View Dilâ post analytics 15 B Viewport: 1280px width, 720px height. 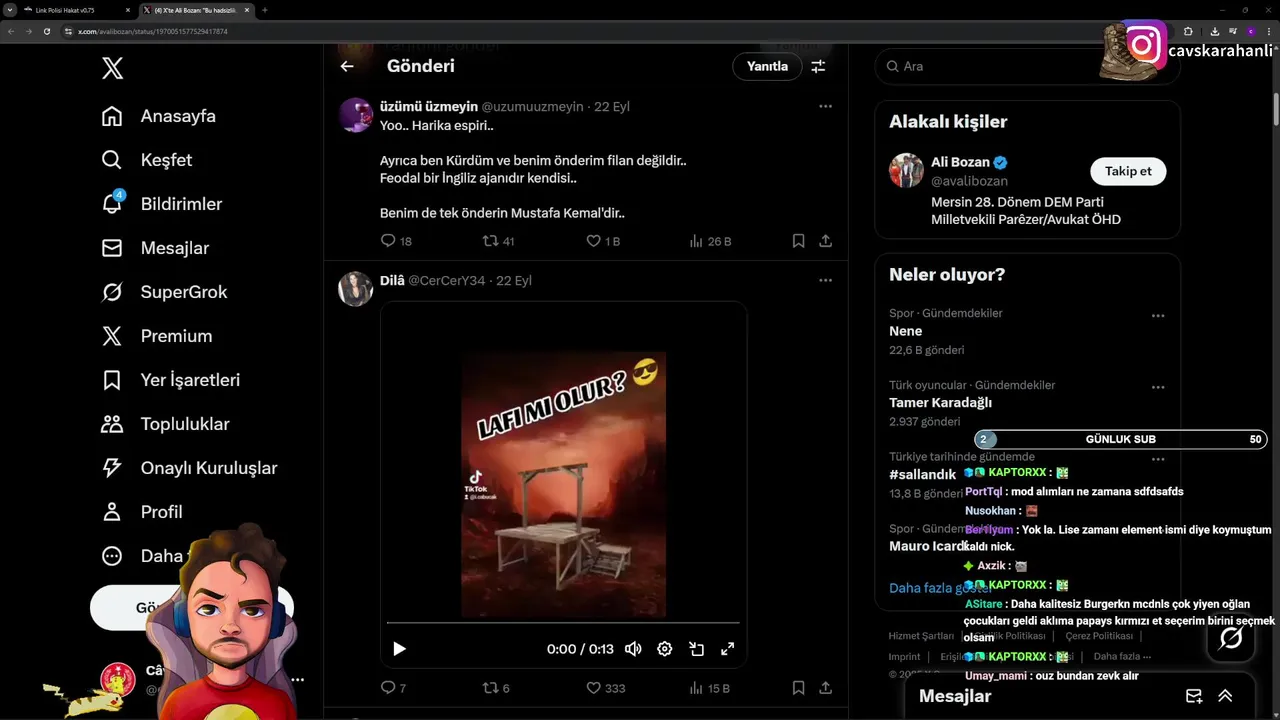pos(710,688)
